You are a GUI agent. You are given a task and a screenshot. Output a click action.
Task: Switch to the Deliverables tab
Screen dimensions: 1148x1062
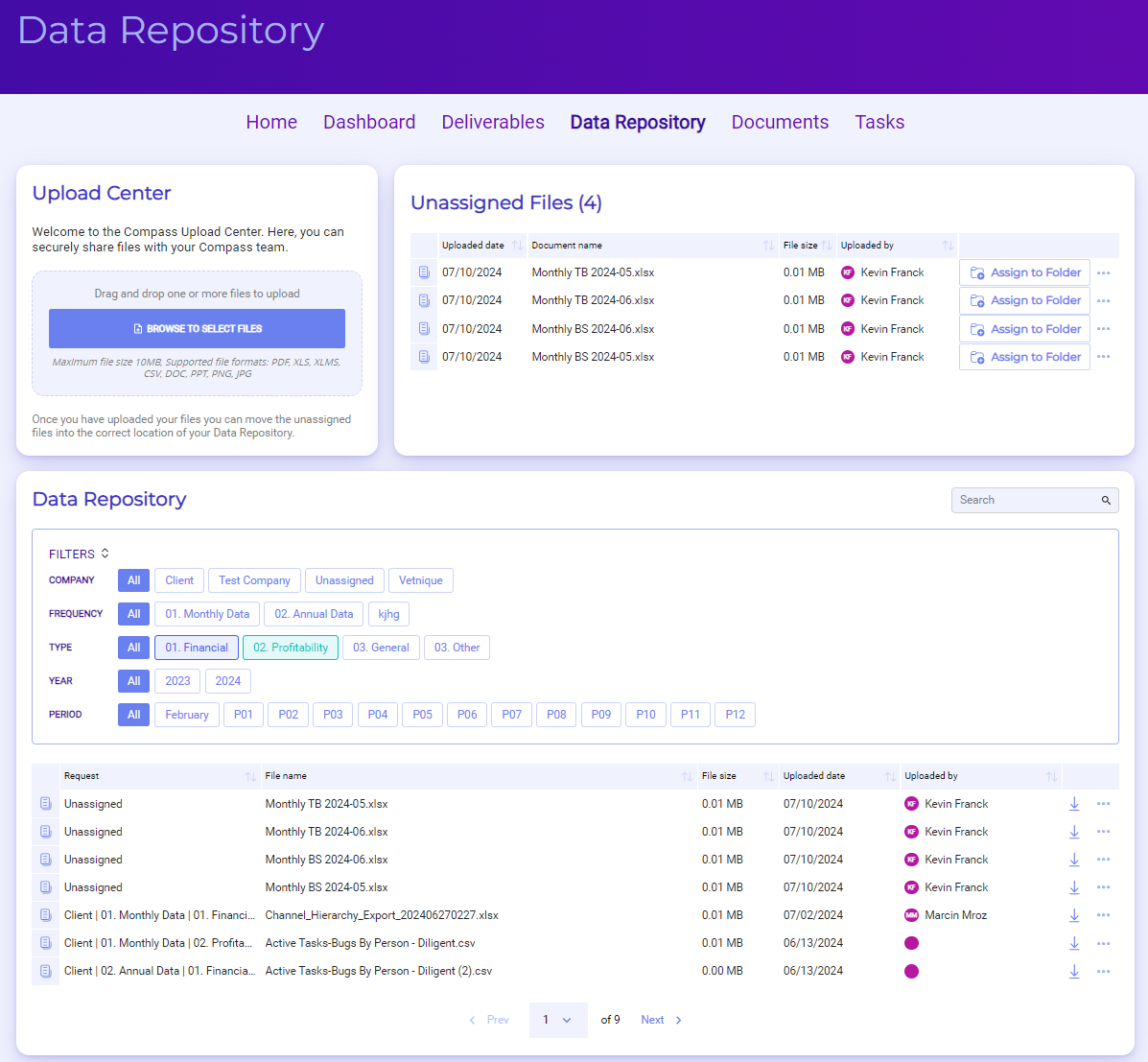(492, 122)
